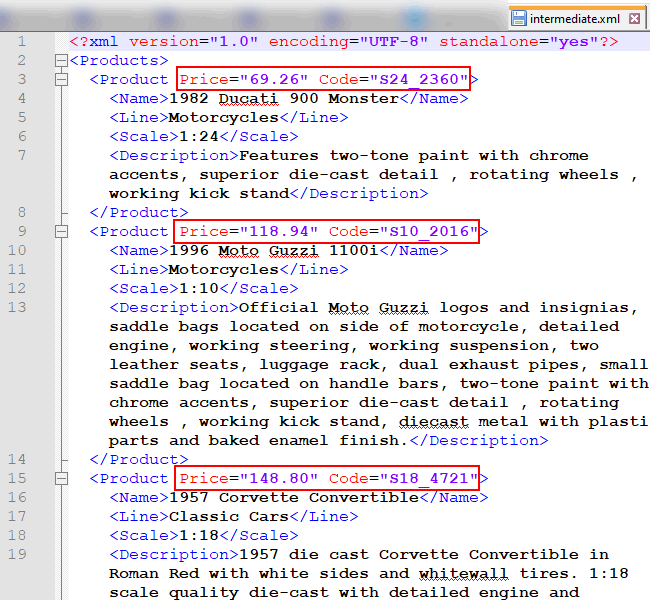Screen dimensions: 650x600
Task: Click line number 1 in the margin
Action: (21, 42)
